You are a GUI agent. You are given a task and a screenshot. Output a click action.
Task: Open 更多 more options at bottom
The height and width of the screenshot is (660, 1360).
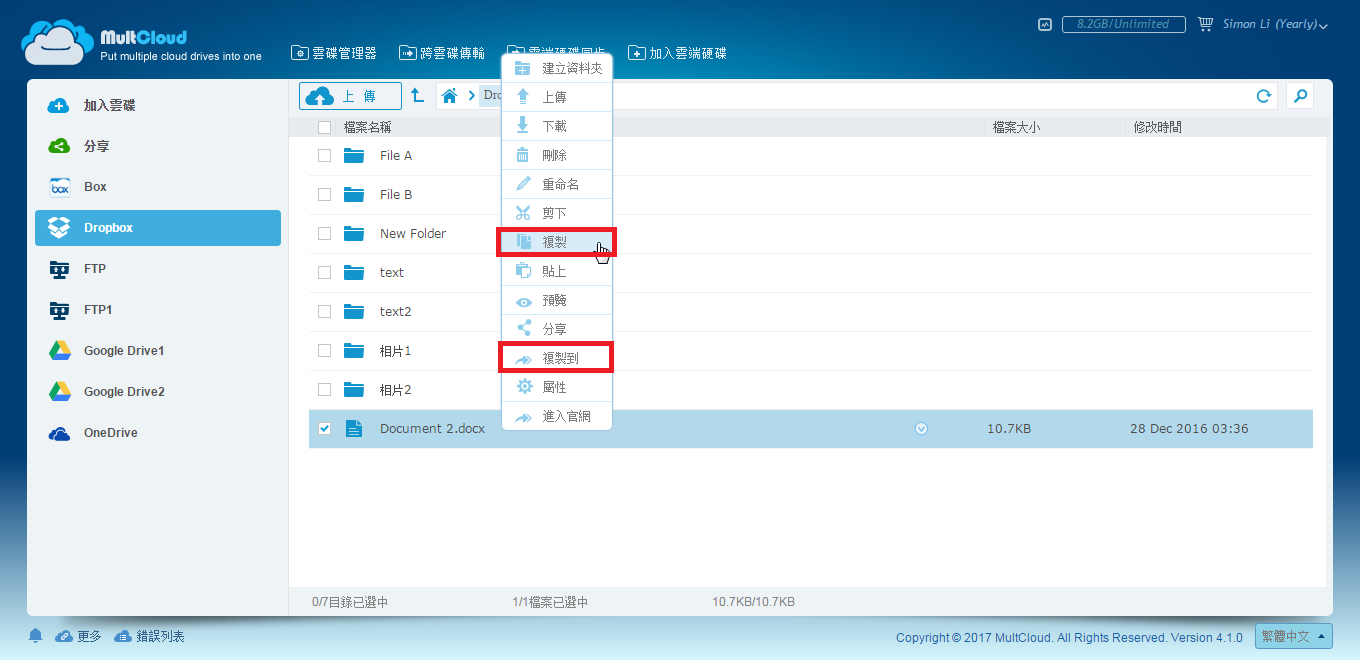coord(78,636)
